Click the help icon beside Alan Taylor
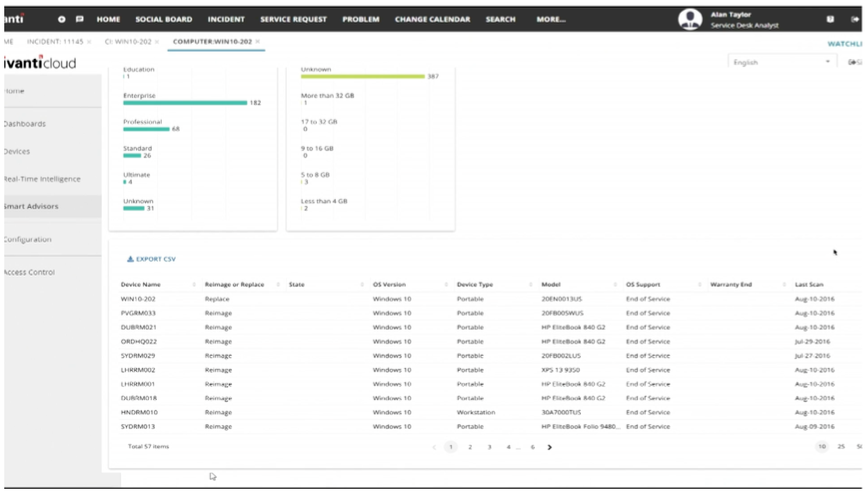Viewport: 867px width, 499px height. 830,19
